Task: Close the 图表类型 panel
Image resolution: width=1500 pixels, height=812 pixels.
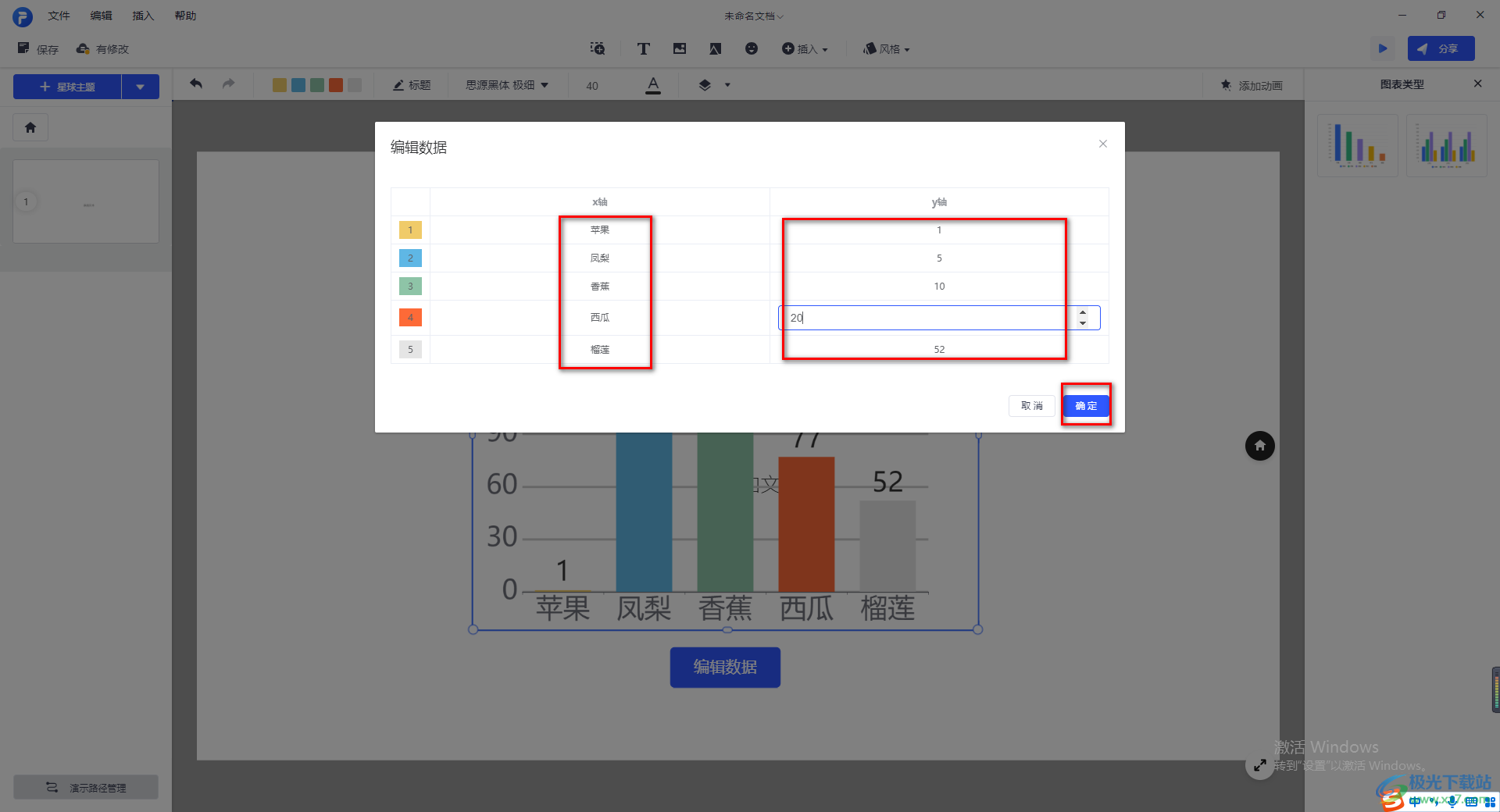Action: pyautogui.click(x=1477, y=84)
